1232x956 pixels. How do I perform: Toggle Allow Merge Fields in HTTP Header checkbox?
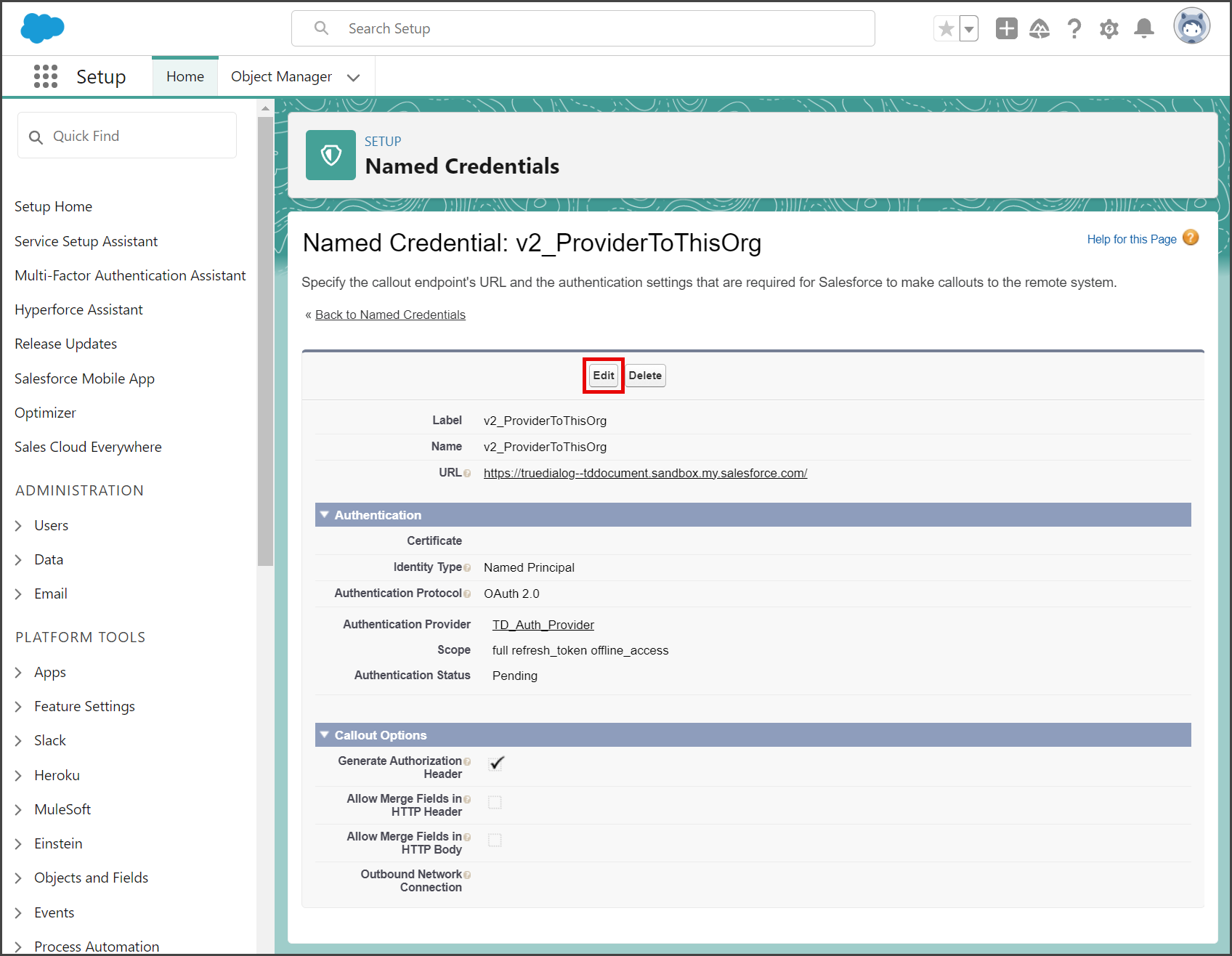(x=495, y=803)
